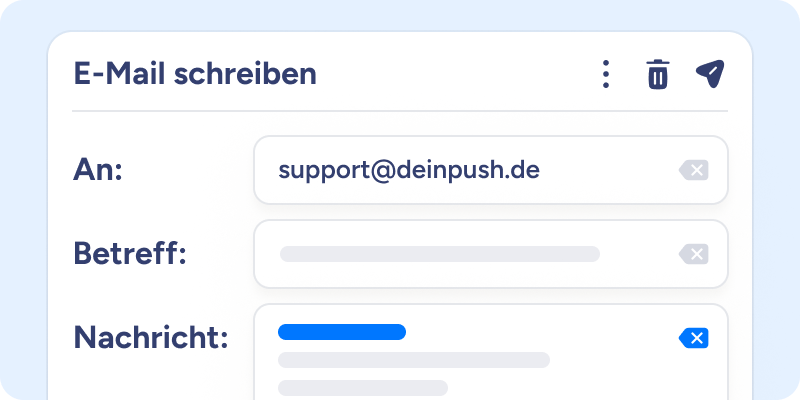Click the "An:" label
The height and width of the screenshot is (400, 800).
point(98,170)
